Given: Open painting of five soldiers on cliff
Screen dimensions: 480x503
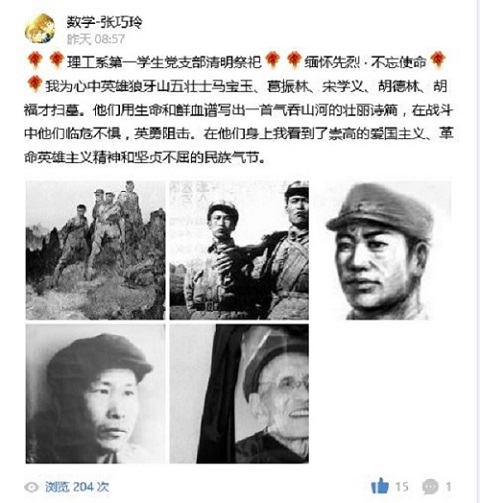Looking at the screenshot, I should (x=95, y=250).
